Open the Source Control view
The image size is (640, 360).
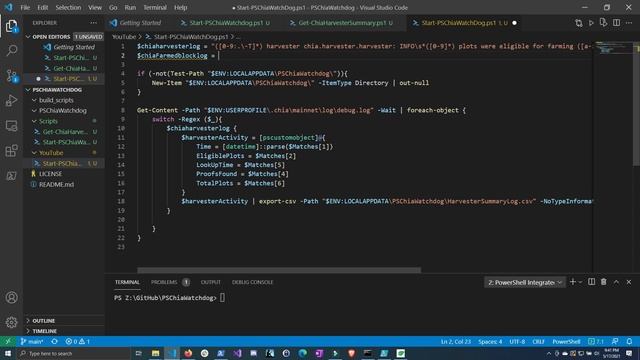(11, 76)
